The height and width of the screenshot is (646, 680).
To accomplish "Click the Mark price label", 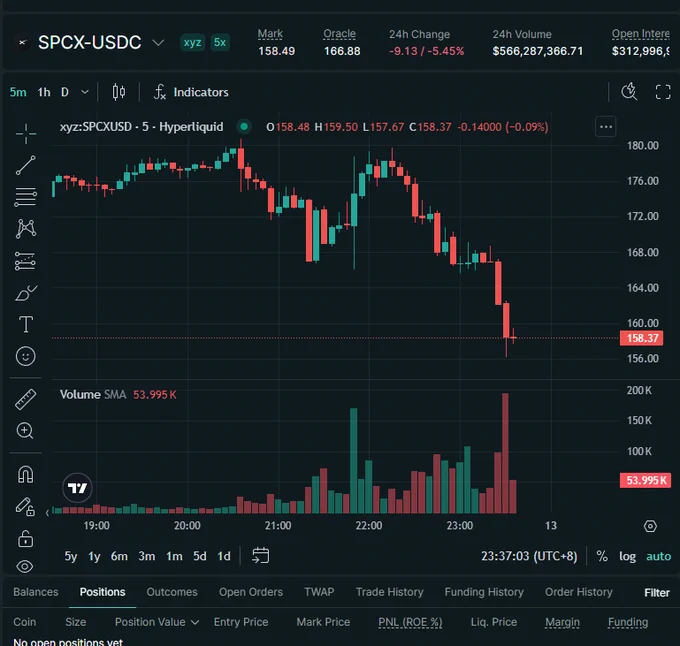I will click(x=270, y=34).
